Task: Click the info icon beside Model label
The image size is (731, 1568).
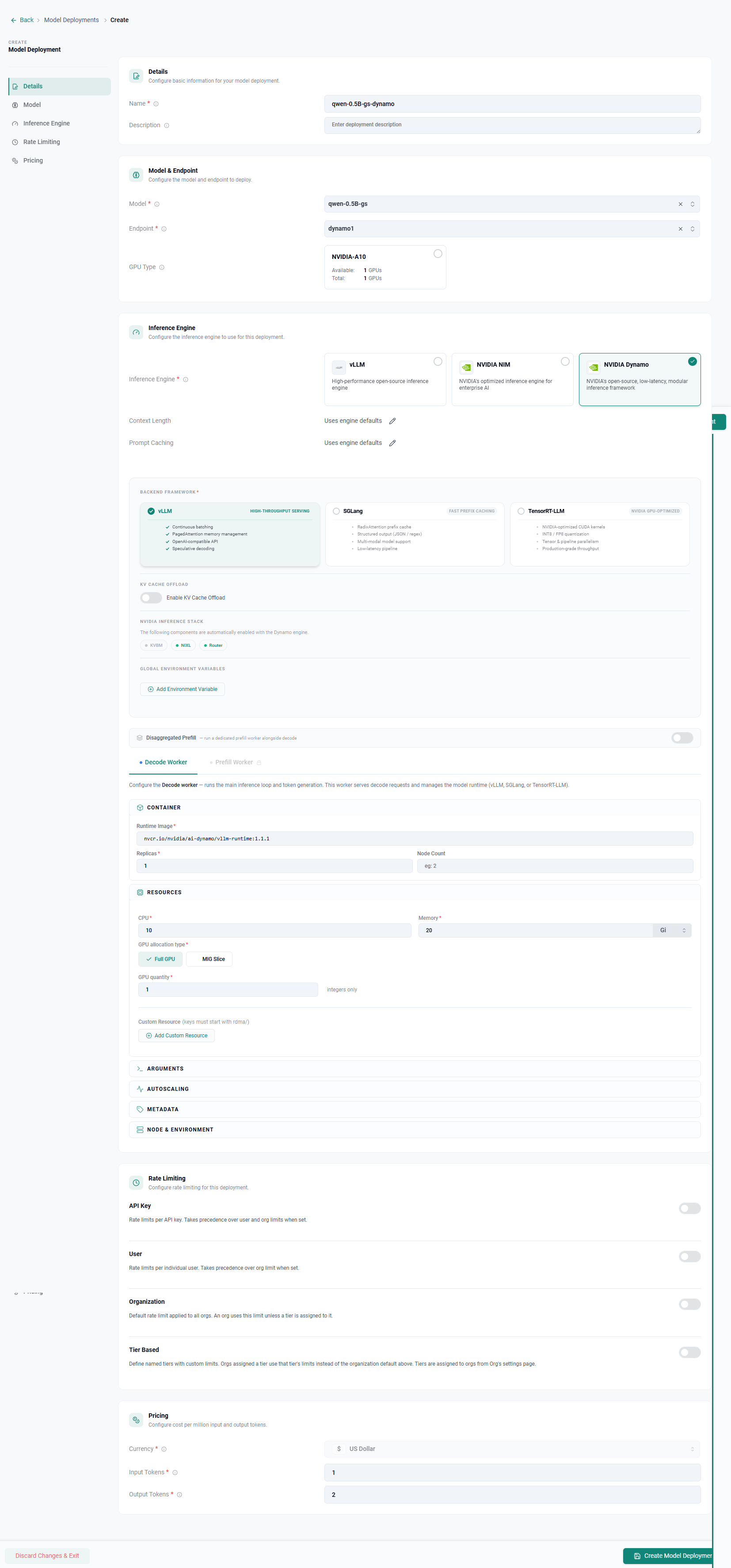Action: pyautogui.click(x=157, y=204)
